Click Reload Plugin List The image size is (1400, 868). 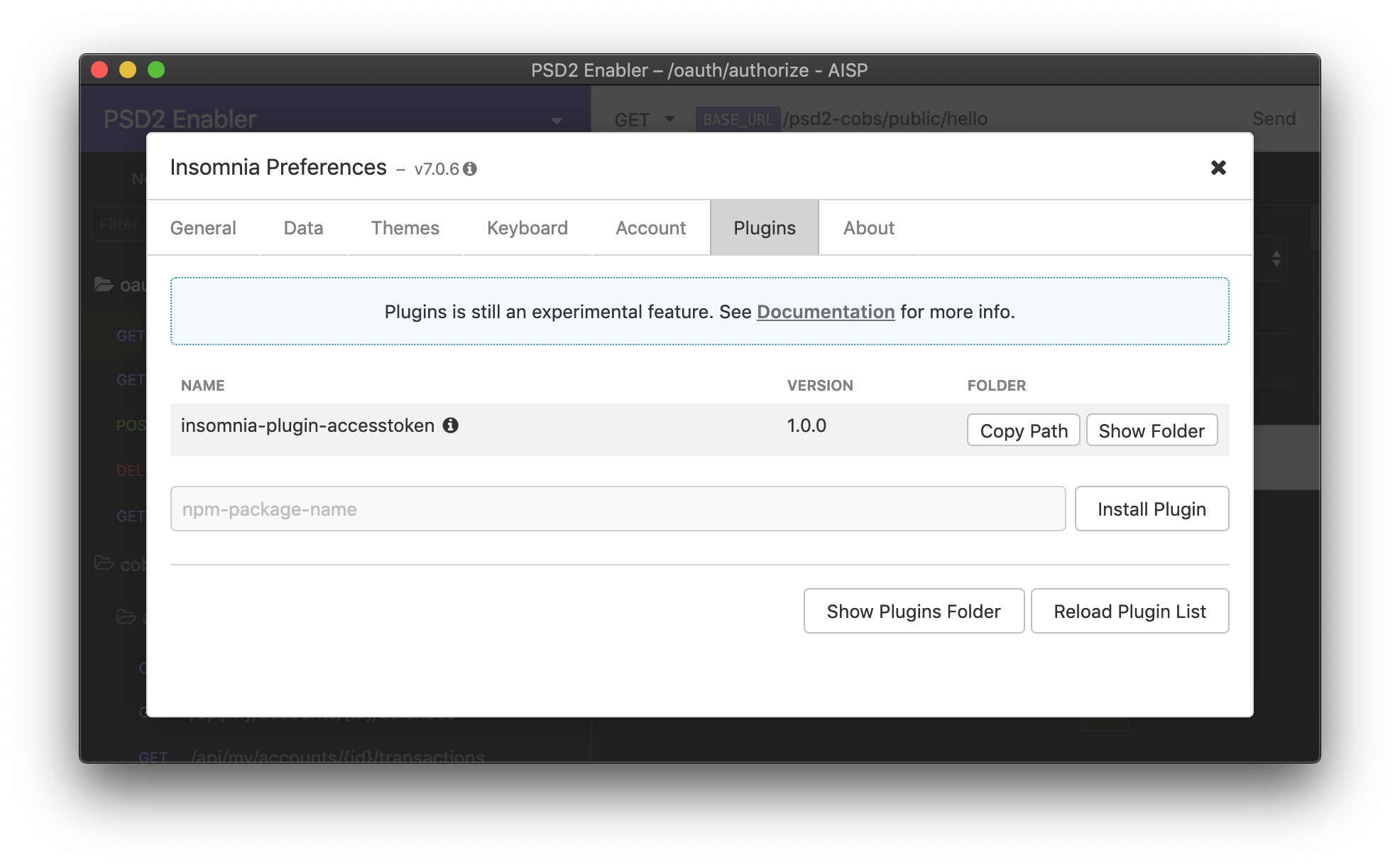[1130, 611]
